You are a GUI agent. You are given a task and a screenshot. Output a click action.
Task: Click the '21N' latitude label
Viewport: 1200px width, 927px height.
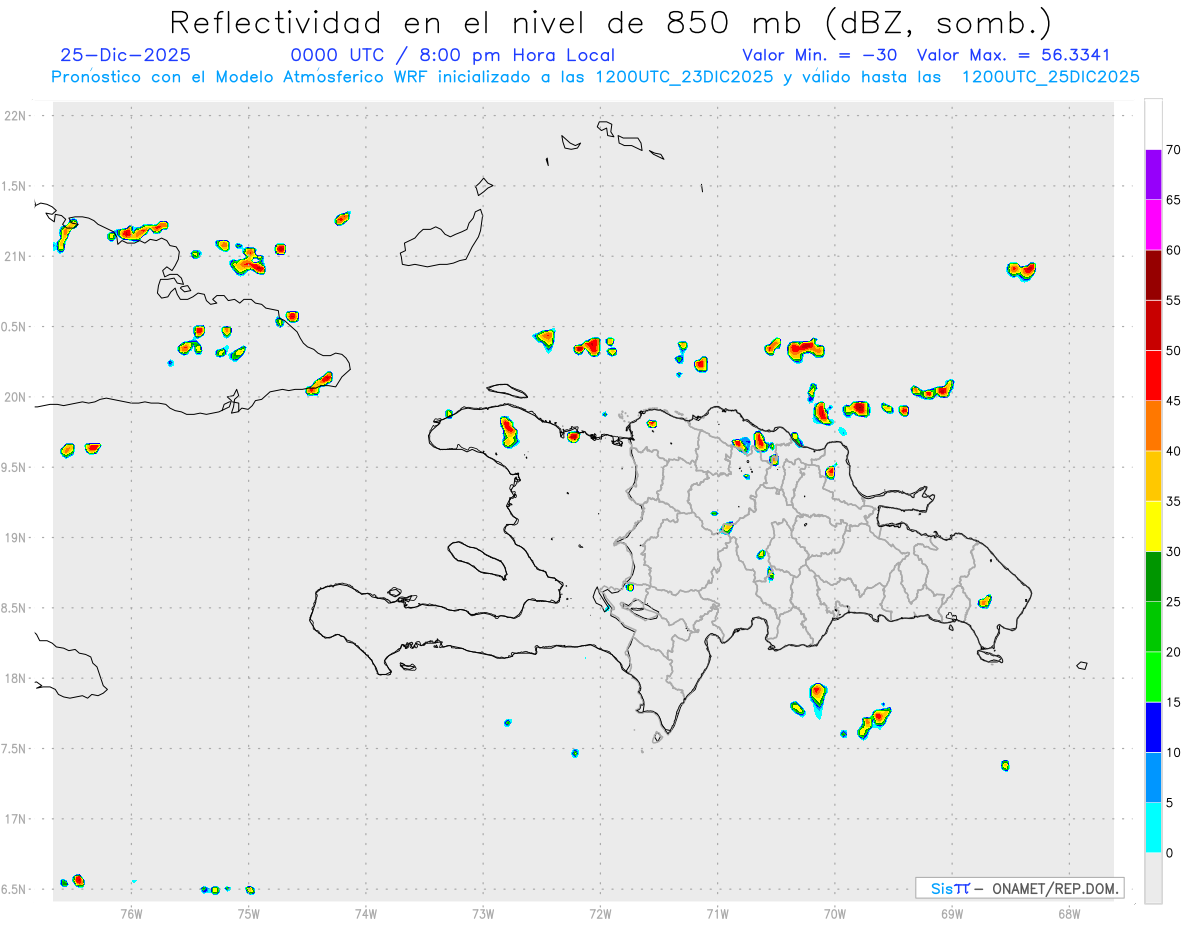pyautogui.click(x=16, y=256)
